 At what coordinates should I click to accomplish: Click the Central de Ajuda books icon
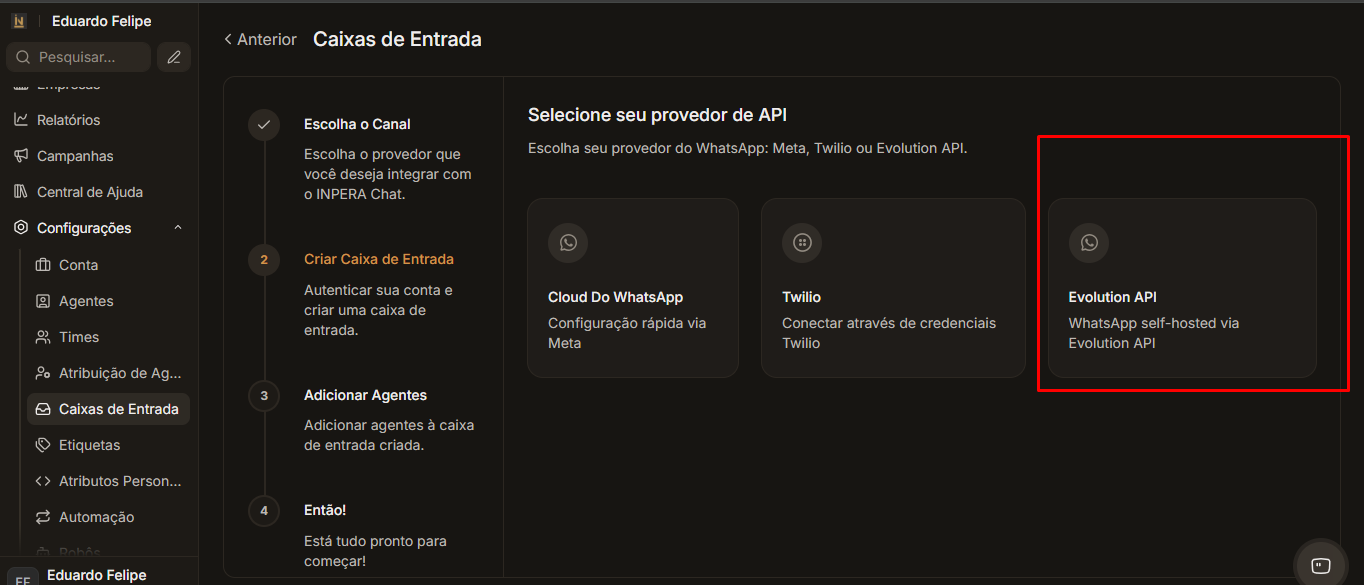tap(21, 192)
